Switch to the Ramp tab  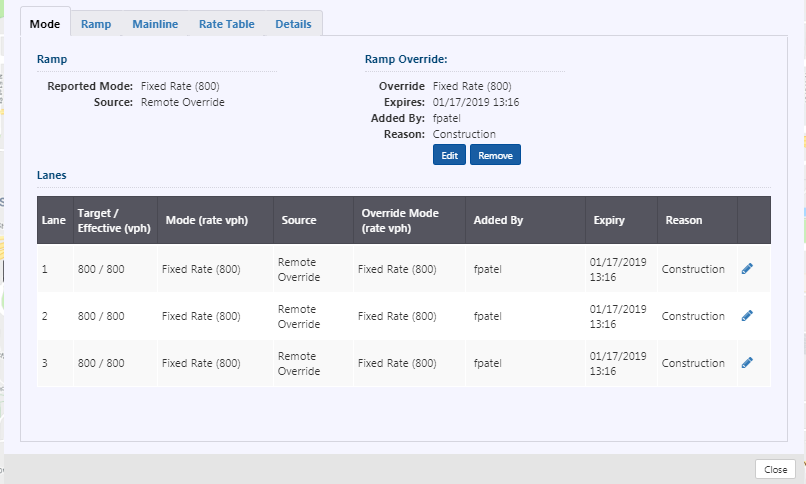click(x=96, y=24)
